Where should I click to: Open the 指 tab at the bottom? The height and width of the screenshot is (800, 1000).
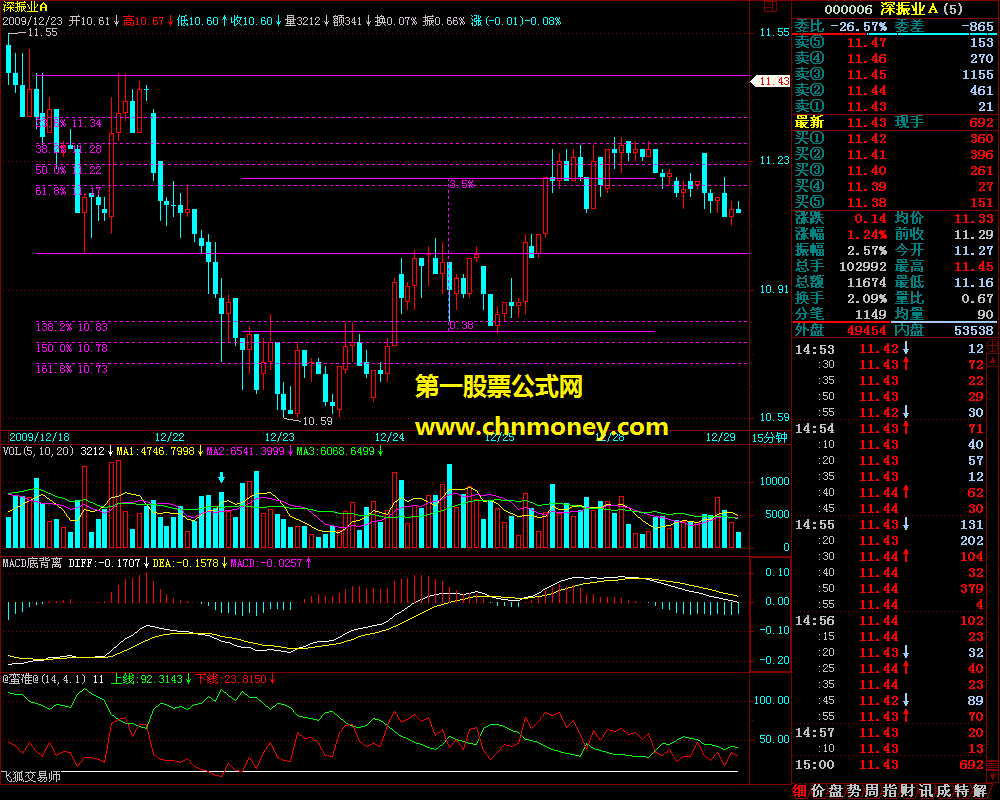(890, 791)
